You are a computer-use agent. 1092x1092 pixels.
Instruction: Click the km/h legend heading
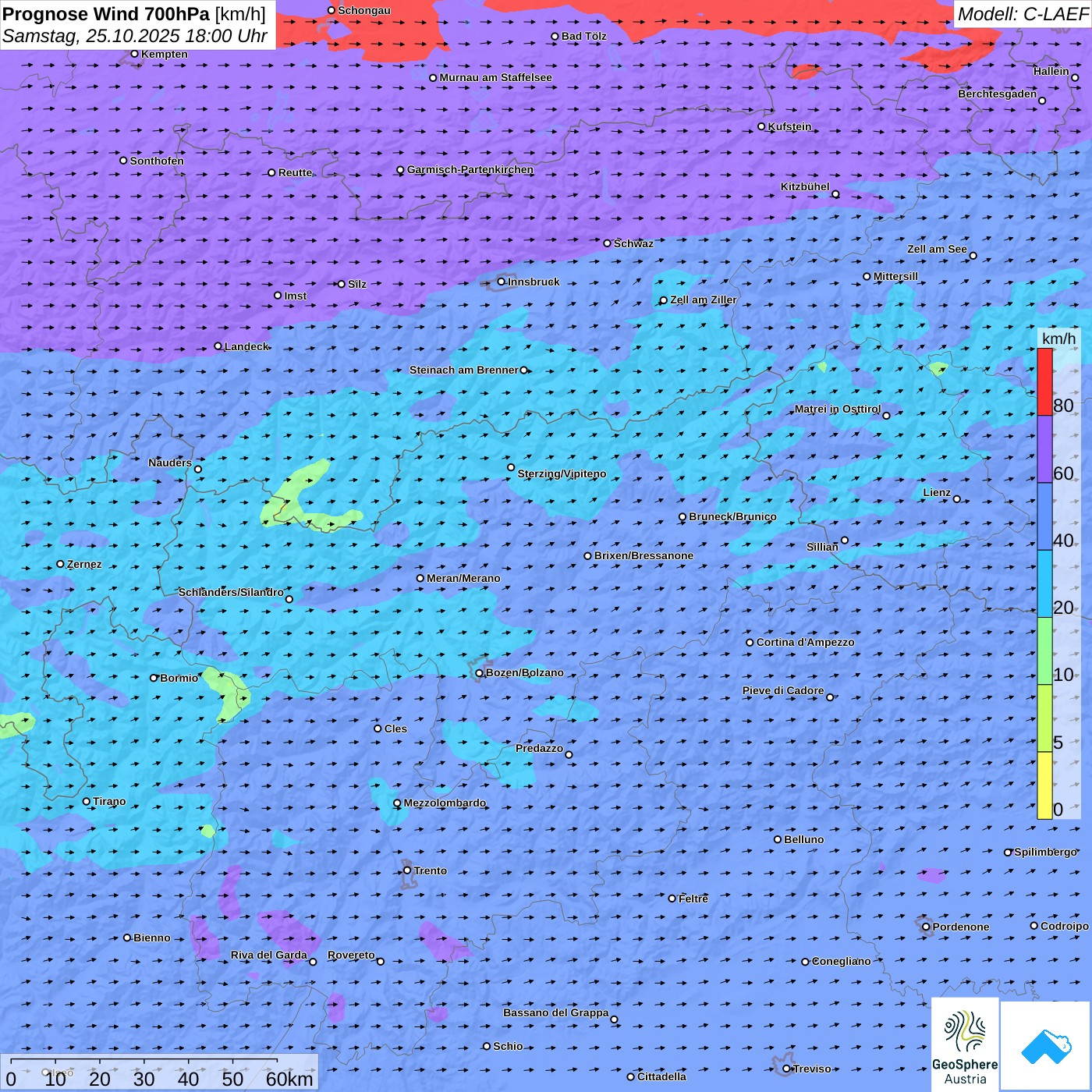[x=1058, y=338]
